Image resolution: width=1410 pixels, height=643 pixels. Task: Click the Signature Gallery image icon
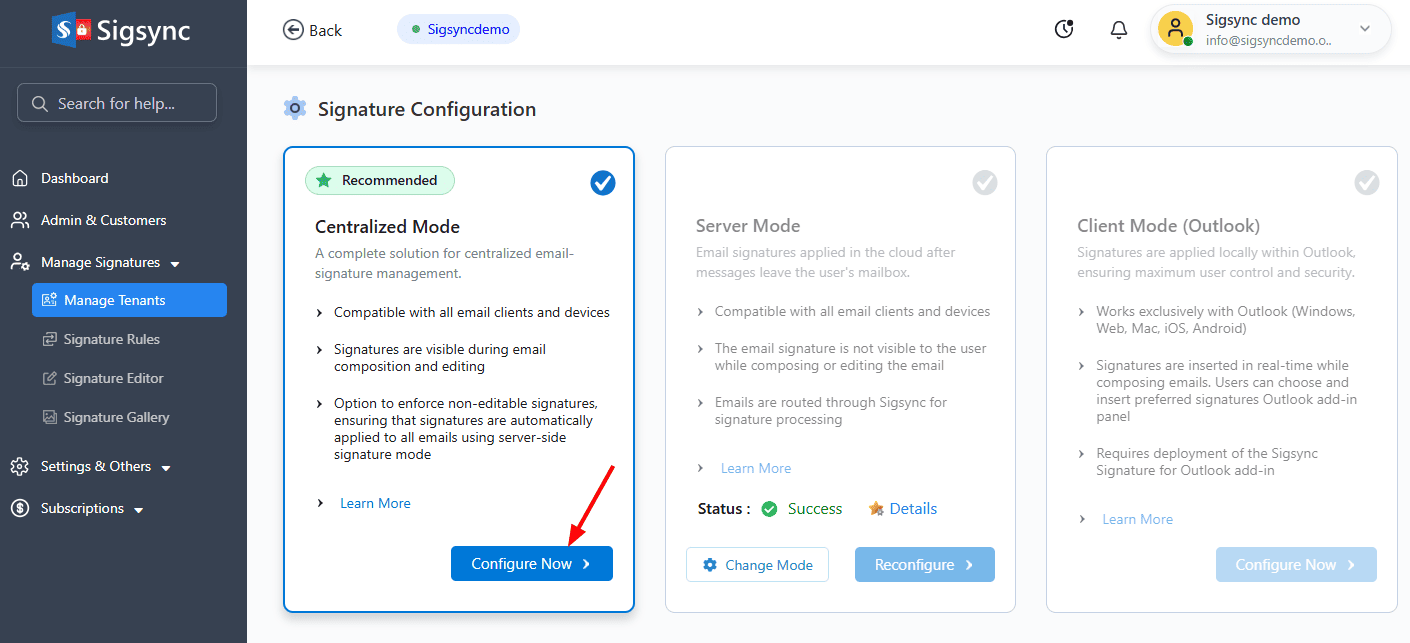pos(50,418)
